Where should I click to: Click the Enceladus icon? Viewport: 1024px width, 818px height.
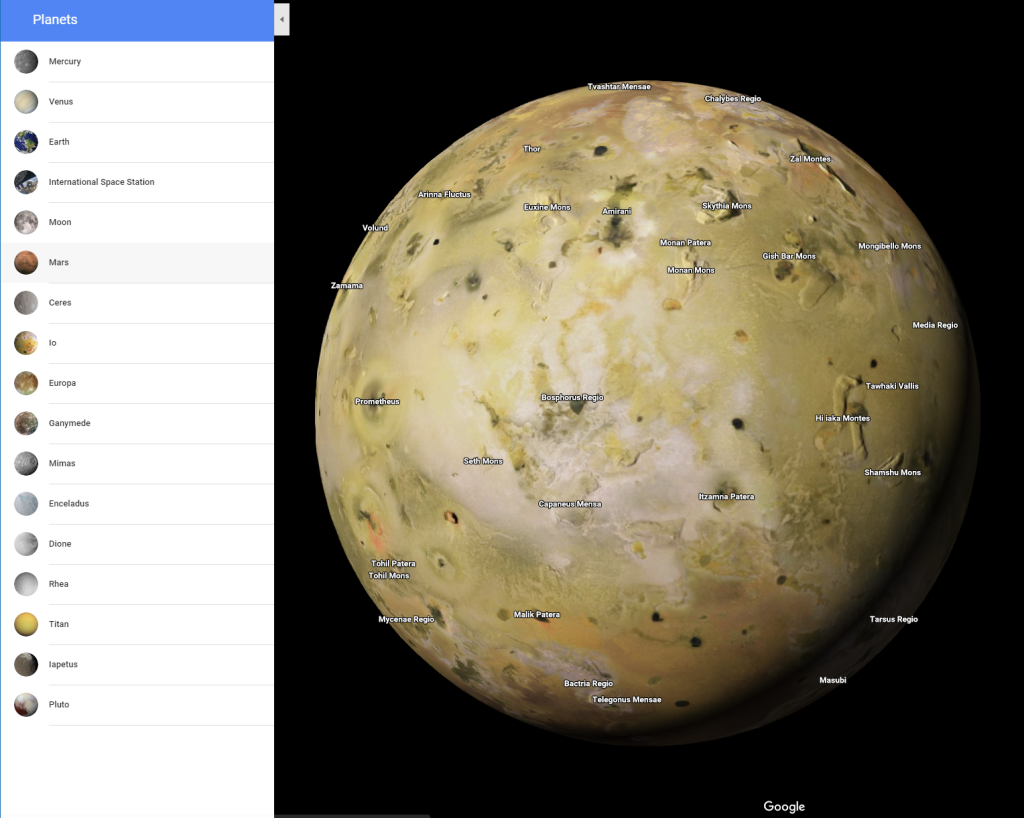pos(25,503)
